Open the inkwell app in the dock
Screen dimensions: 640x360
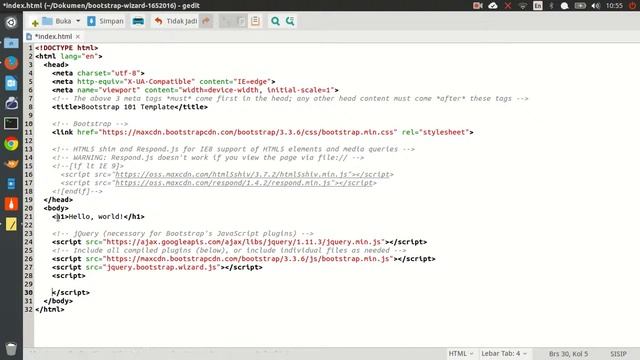(x=11, y=103)
